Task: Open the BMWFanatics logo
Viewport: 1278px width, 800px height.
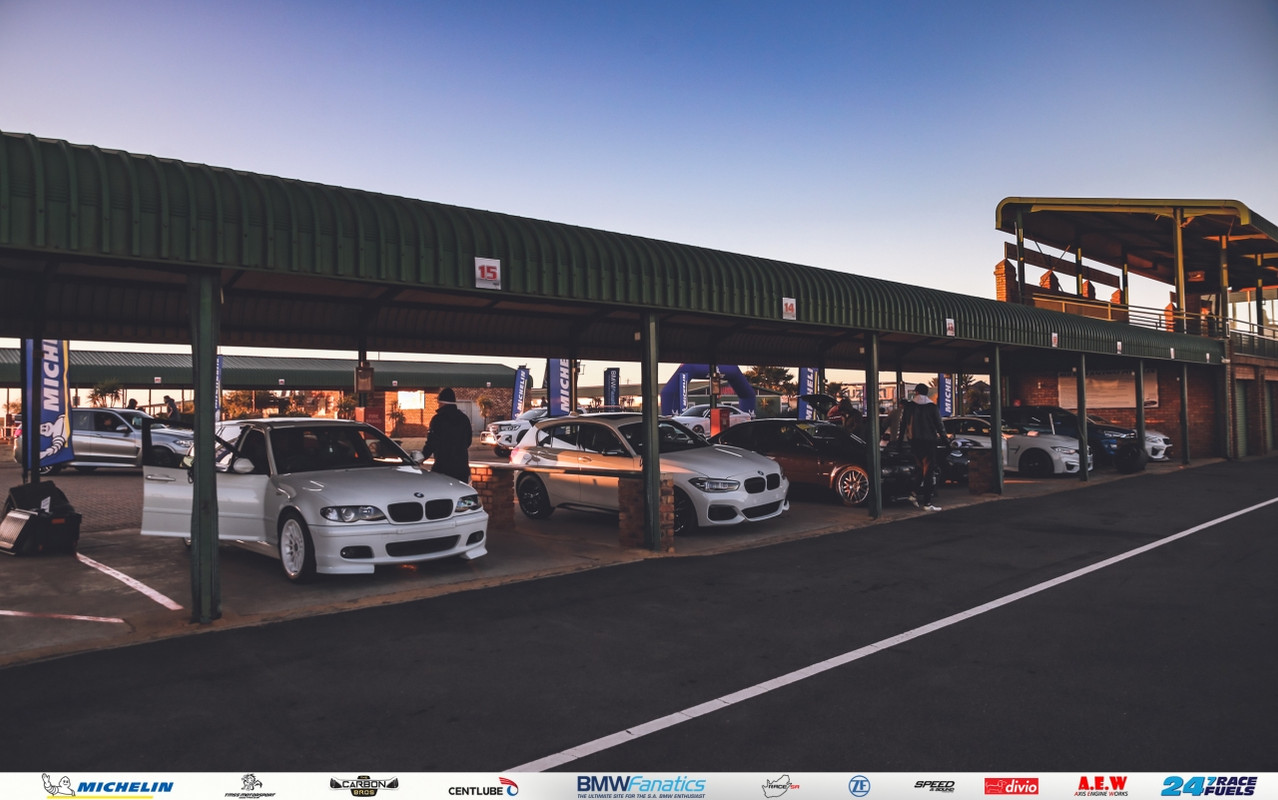Action: [x=641, y=786]
